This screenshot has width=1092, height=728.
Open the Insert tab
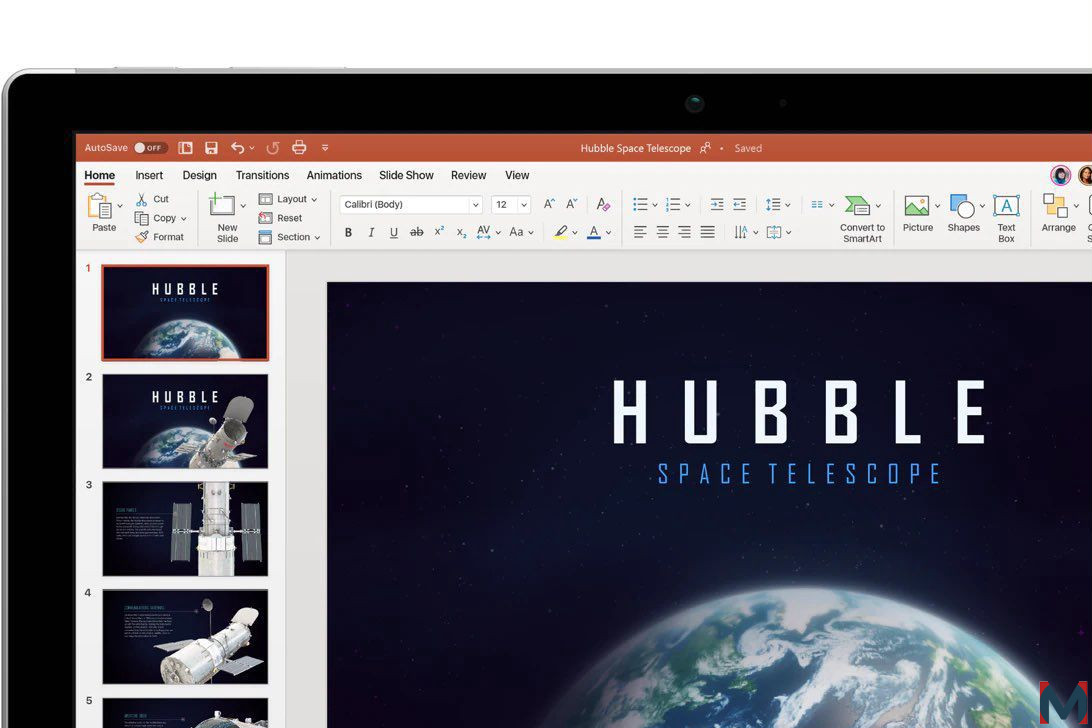(x=149, y=176)
